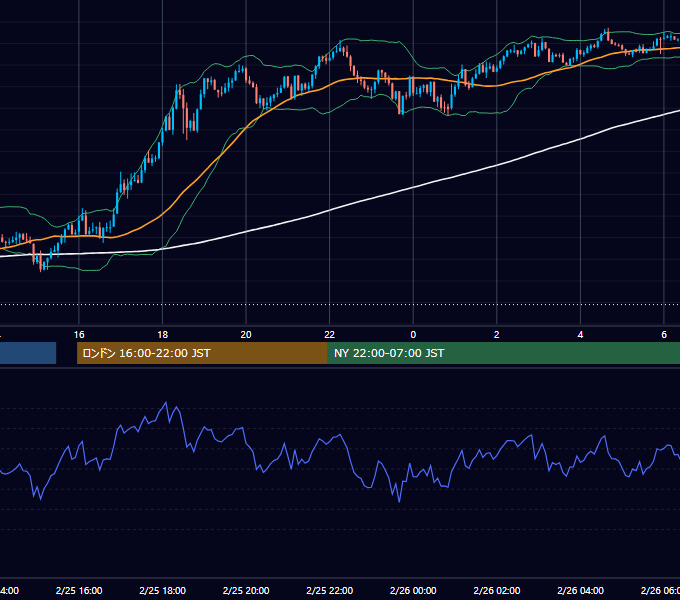The width and height of the screenshot is (680, 600).
Task: Click the '2/26 00:00' date label
Action: pos(413,590)
